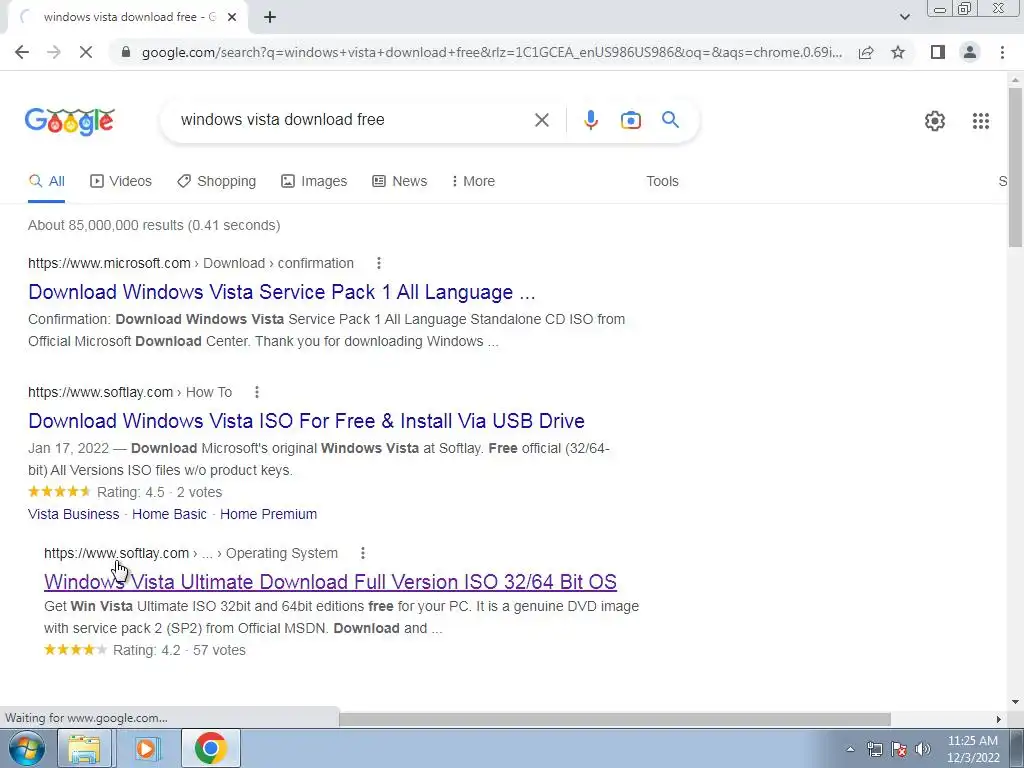Start voice search with microphone icon
The image size is (1024, 768).
590,120
